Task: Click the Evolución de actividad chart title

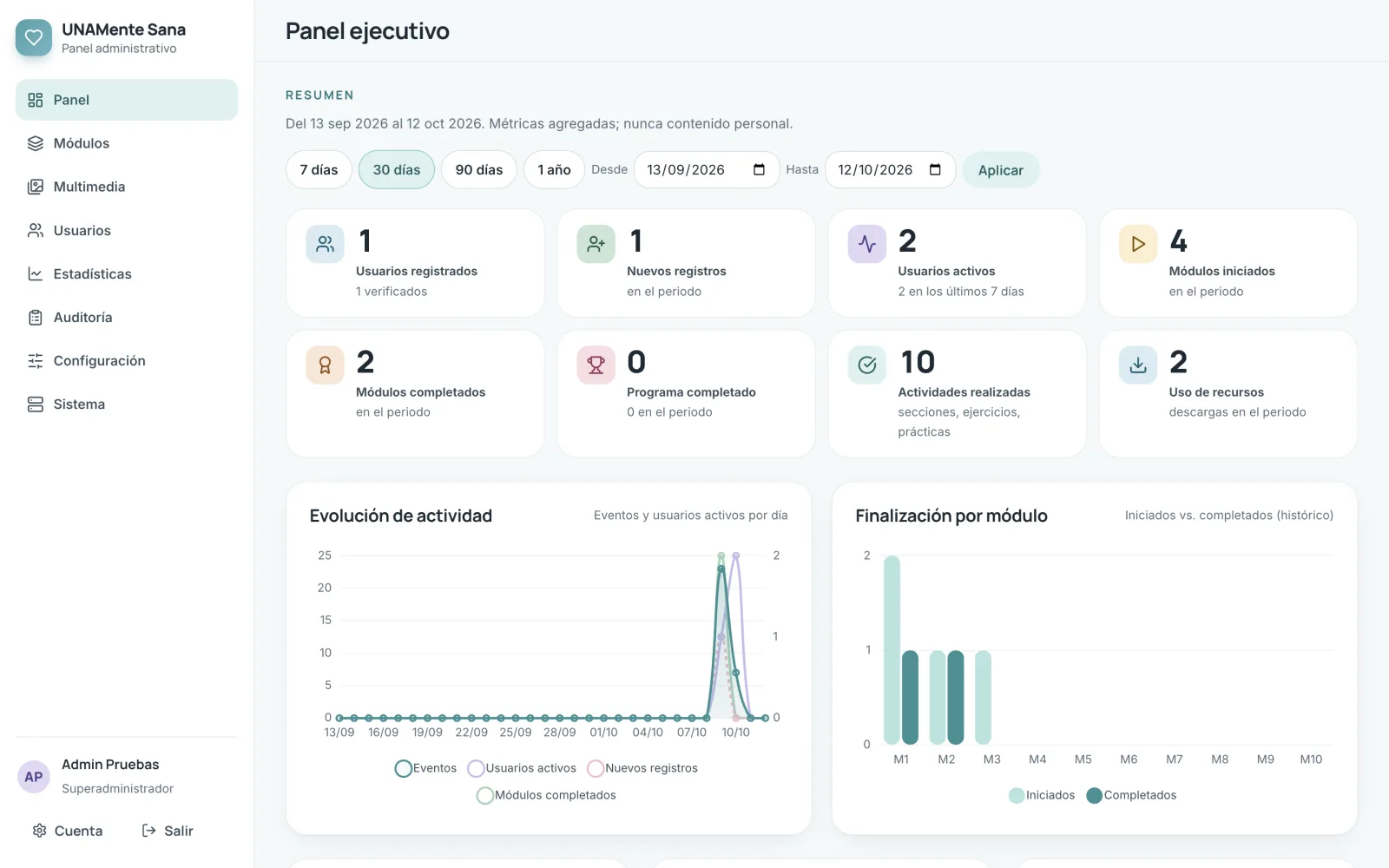Action: tap(401, 516)
